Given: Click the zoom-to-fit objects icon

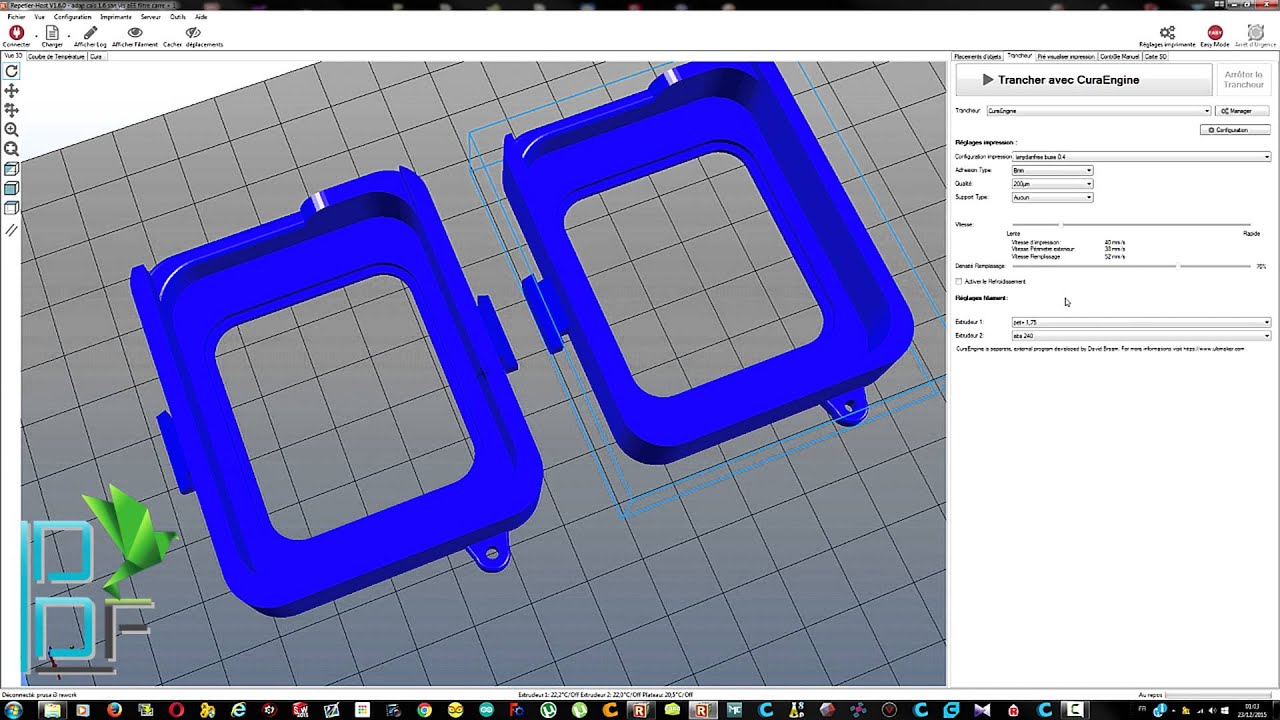Looking at the screenshot, I should (x=12, y=149).
